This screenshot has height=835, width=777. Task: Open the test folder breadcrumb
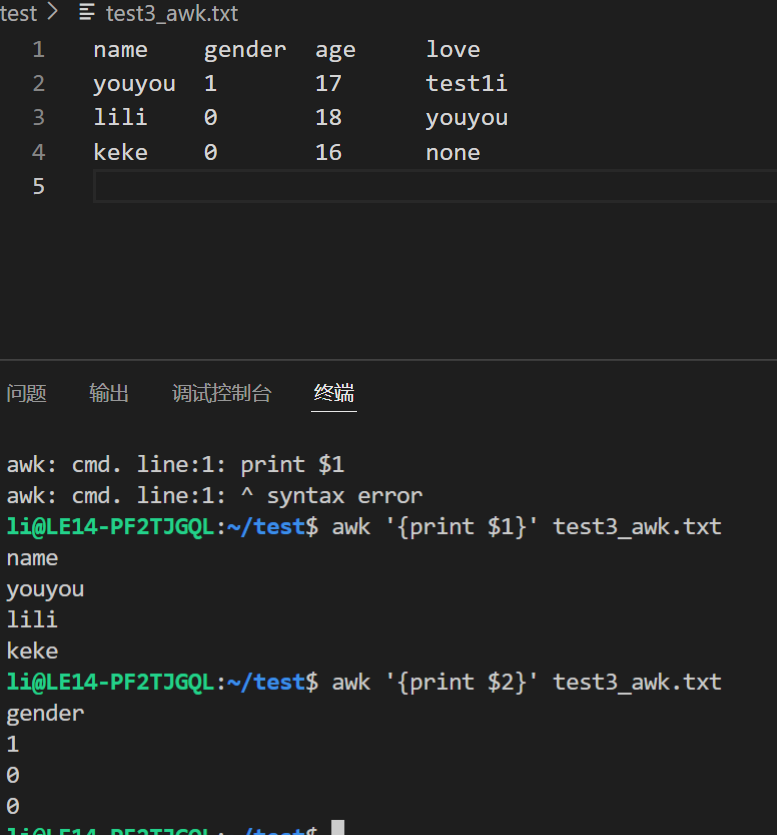[18, 14]
